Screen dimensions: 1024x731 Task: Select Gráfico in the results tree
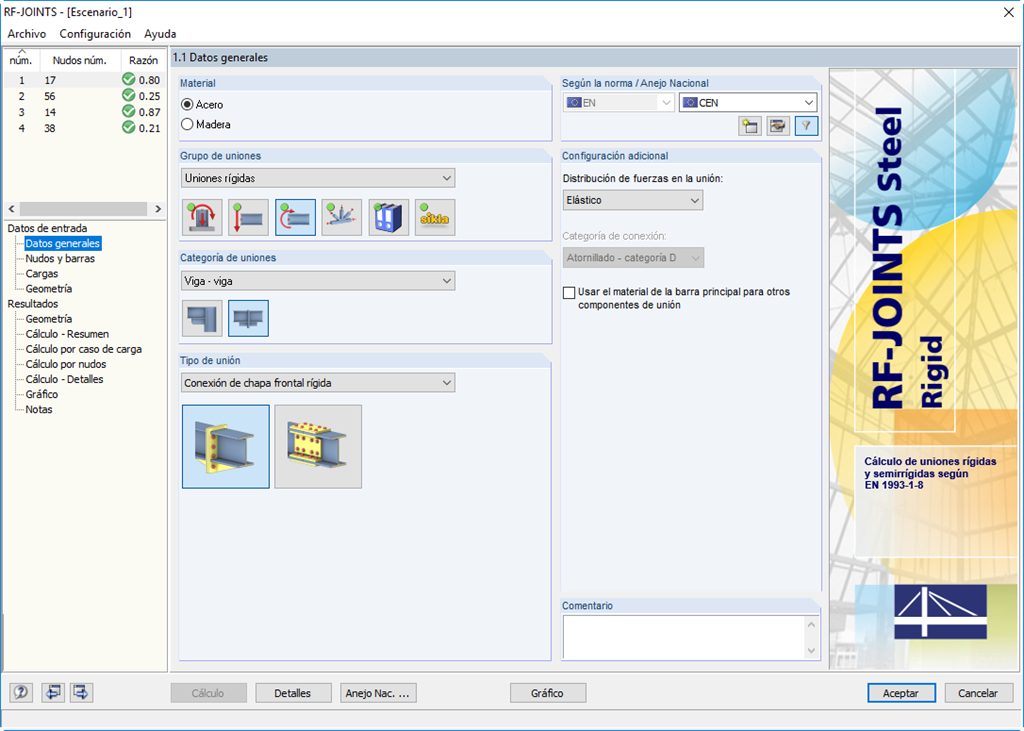tap(42, 394)
